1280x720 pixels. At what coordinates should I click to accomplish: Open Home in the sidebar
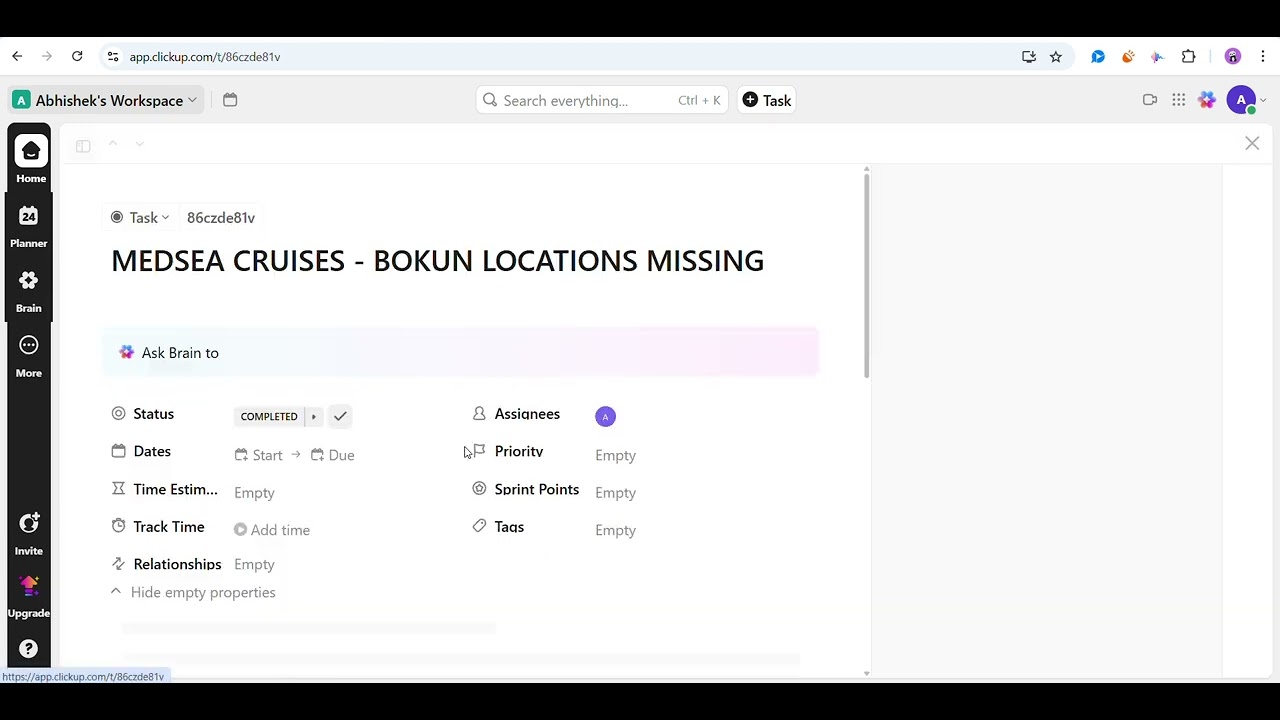click(30, 158)
